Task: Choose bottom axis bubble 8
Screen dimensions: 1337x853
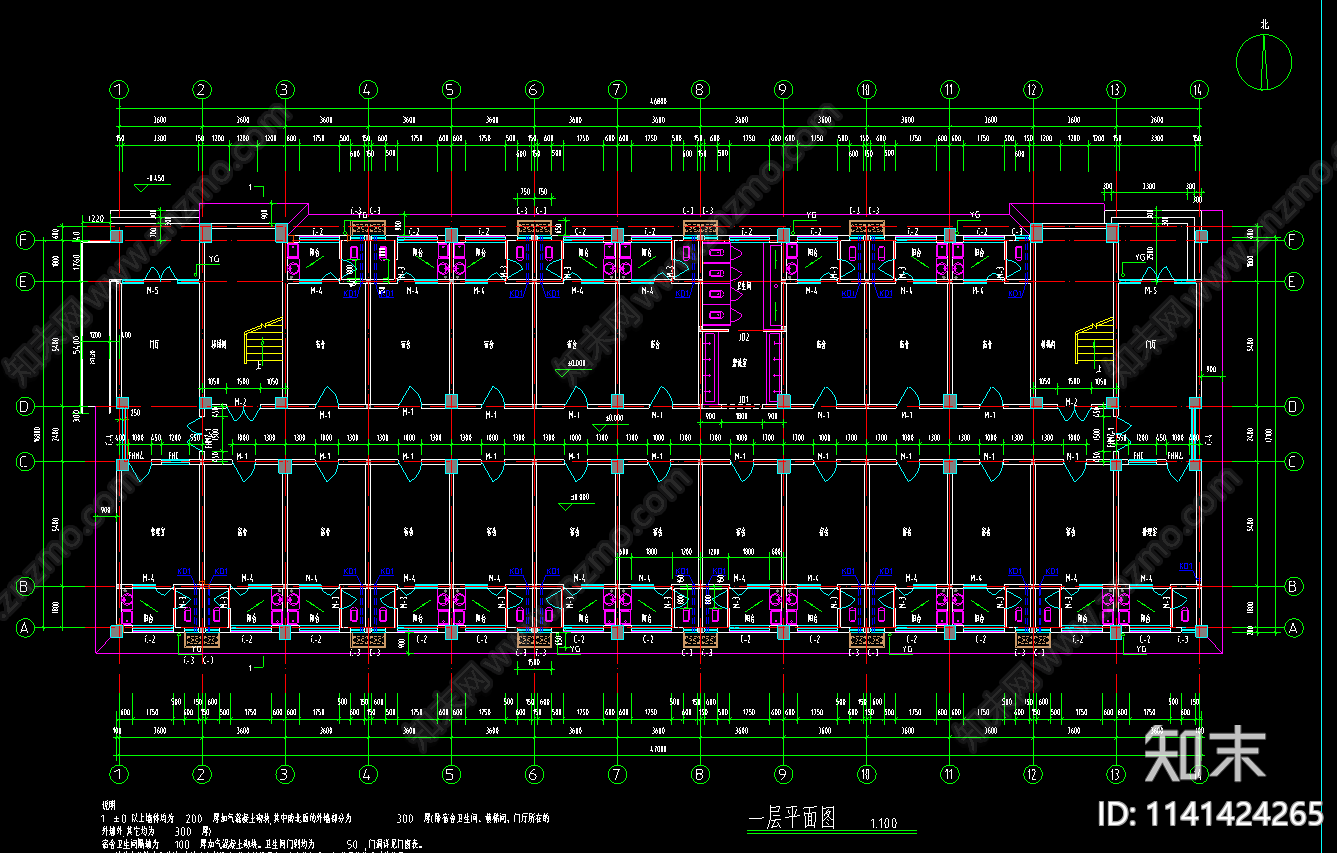Action: 700,774
